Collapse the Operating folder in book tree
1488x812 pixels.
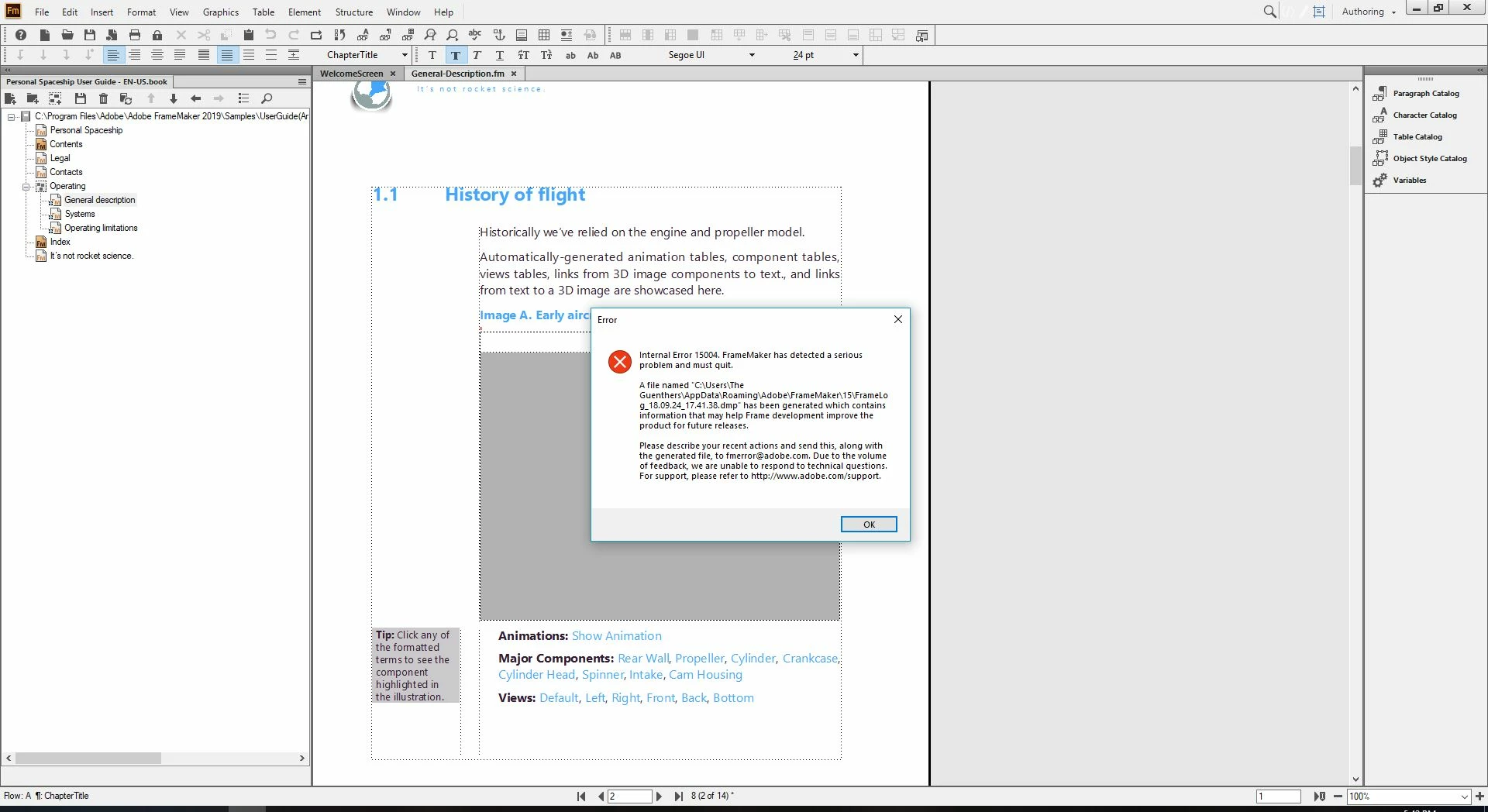click(26, 187)
